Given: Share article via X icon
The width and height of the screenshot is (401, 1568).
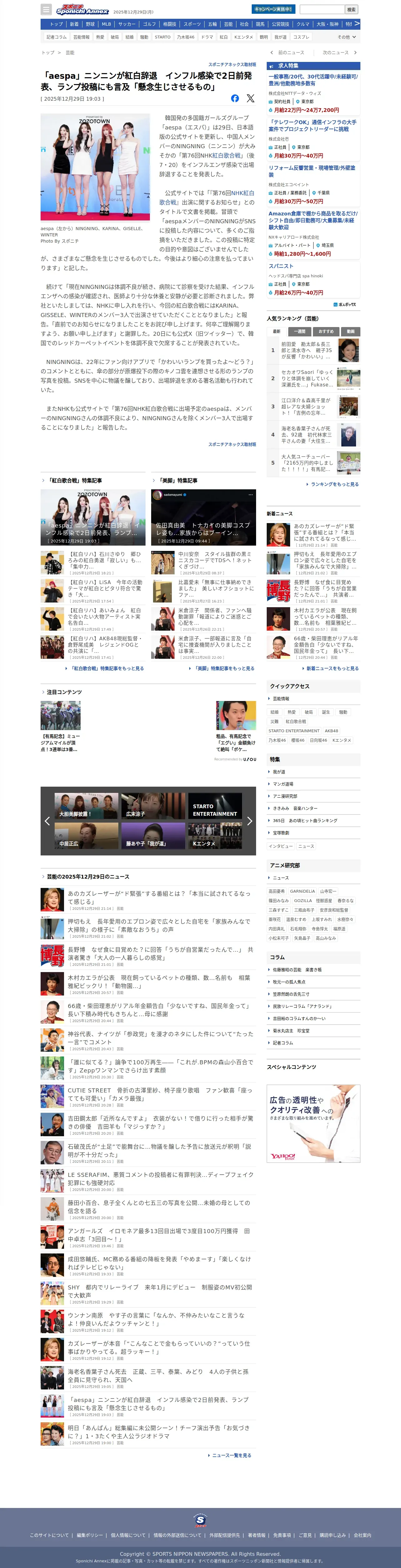Looking at the screenshot, I should pos(250,98).
